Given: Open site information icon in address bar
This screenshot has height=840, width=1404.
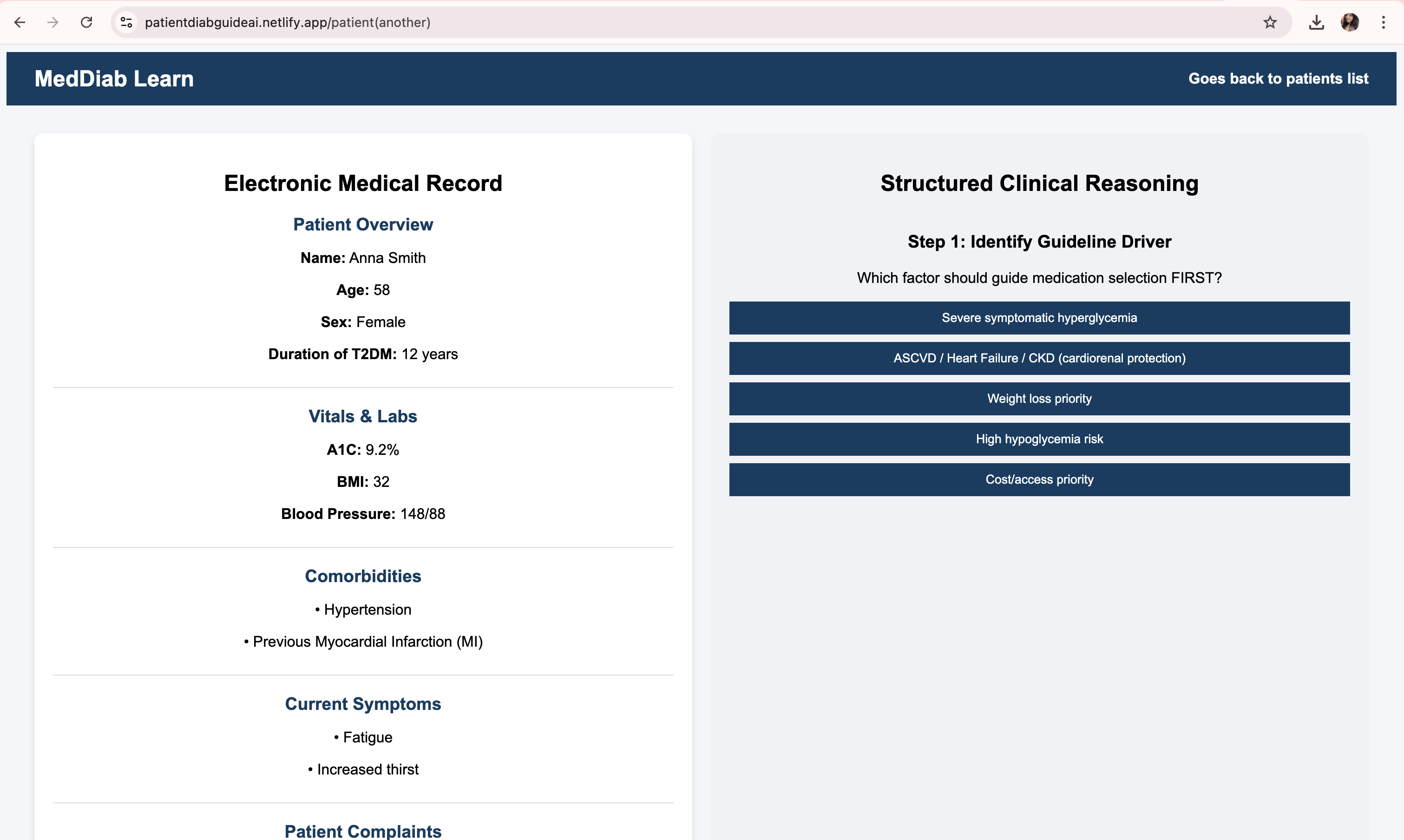Looking at the screenshot, I should 126,22.
